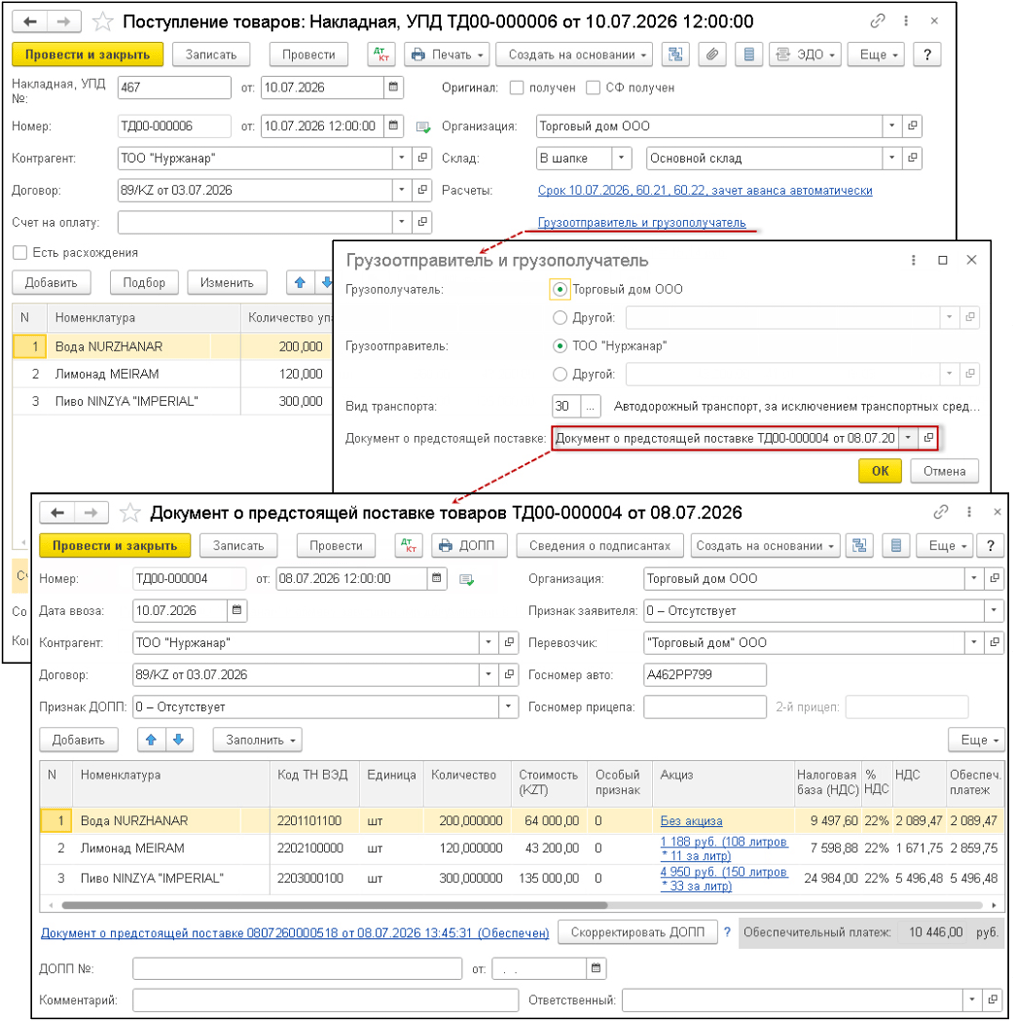Expand the Признак ДОПП dropdown
This screenshot has width=1013, height=1022.
pos(508,707)
